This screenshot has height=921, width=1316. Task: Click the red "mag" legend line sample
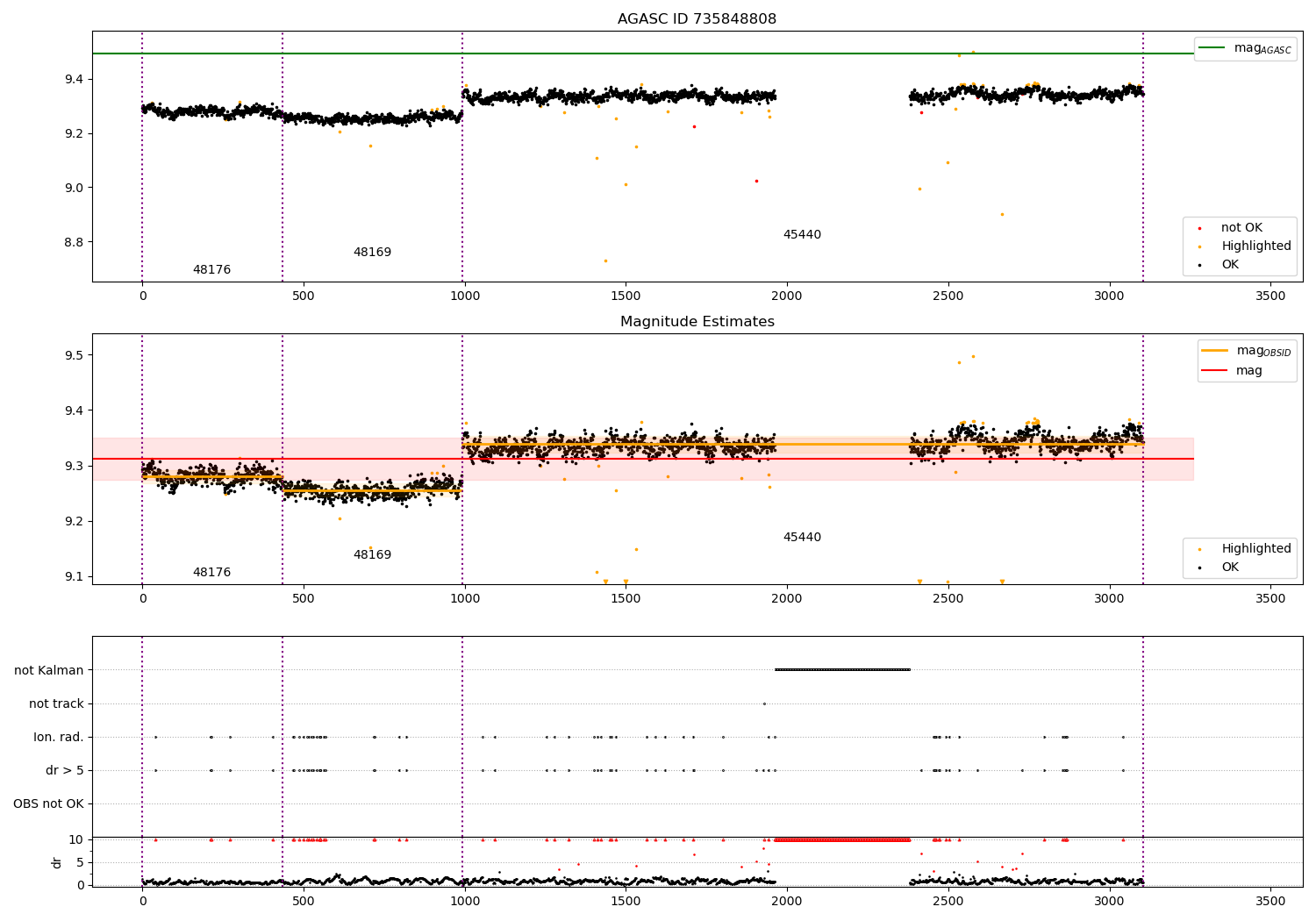pos(1214,371)
